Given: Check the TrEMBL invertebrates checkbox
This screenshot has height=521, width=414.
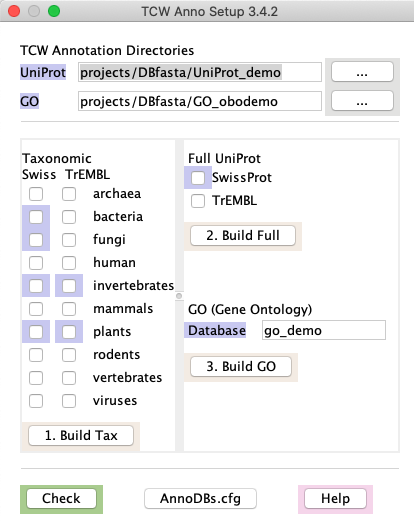Looking at the screenshot, I should tap(69, 286).
